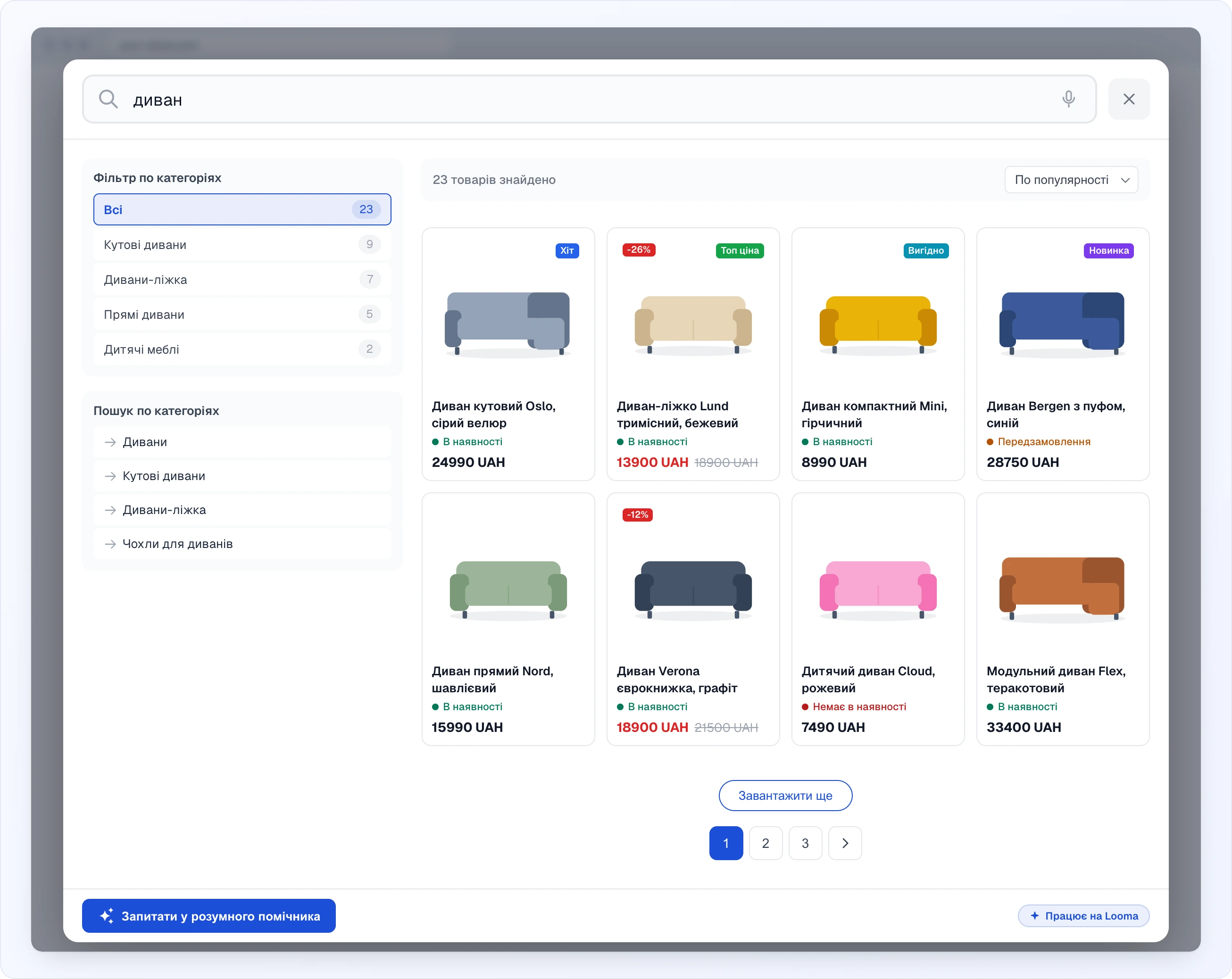This screenshot has height=979, width=1232.
Task: Click the Вигідно badge on Mini sofa
Action: click(926, 251)
